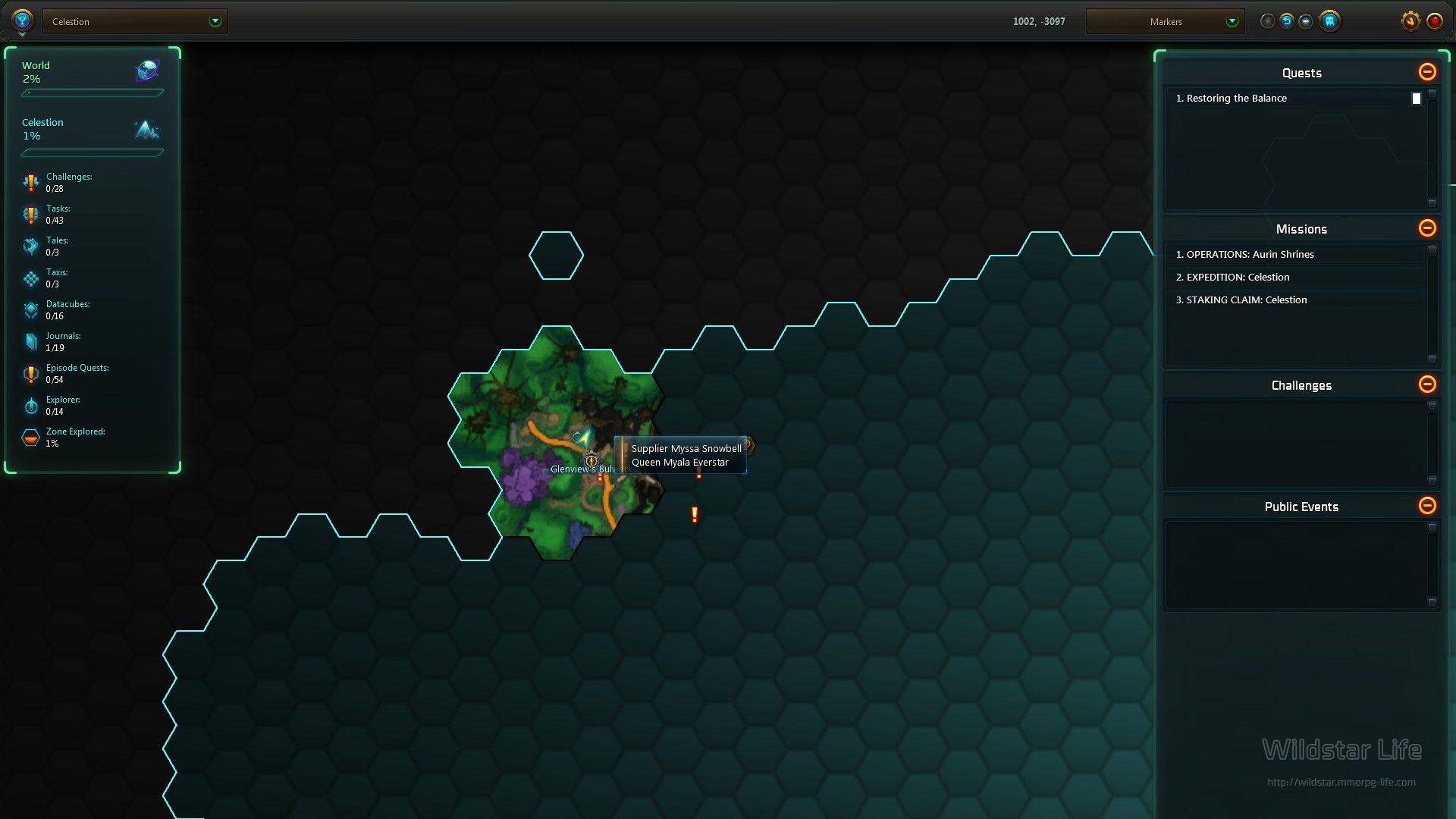Collapse the Public Events panel

coord(1427,505)
